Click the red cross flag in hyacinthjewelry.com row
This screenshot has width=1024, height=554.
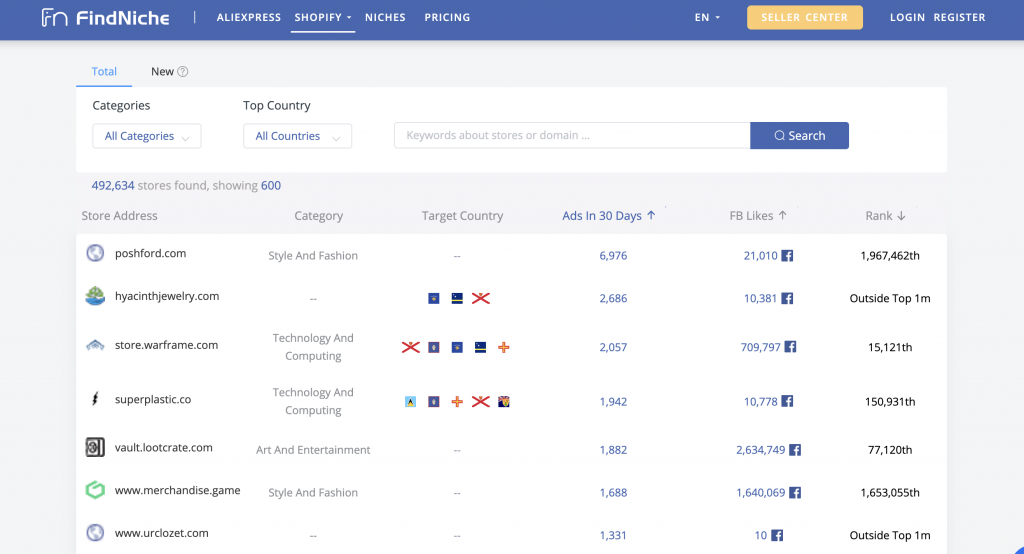pos(481,299)
